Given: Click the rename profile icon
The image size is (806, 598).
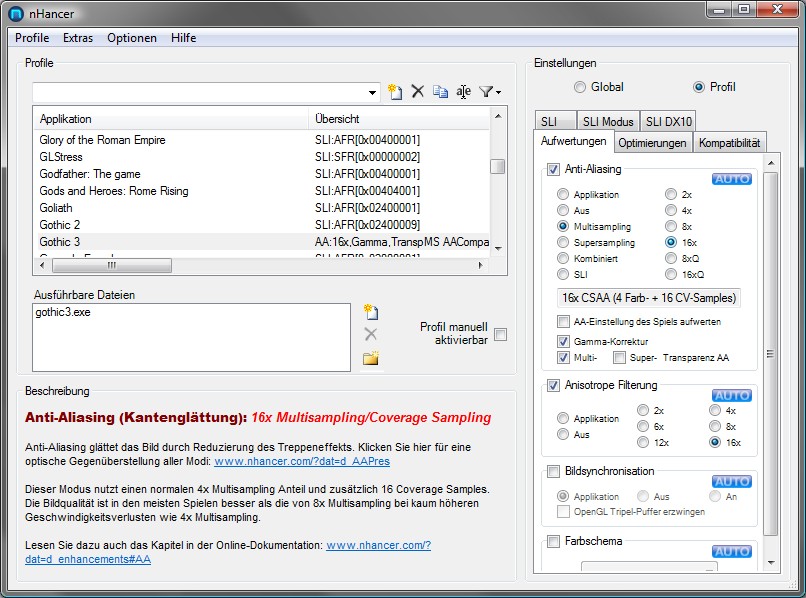Looking at the screenshot, I should [x=463, y=92].
